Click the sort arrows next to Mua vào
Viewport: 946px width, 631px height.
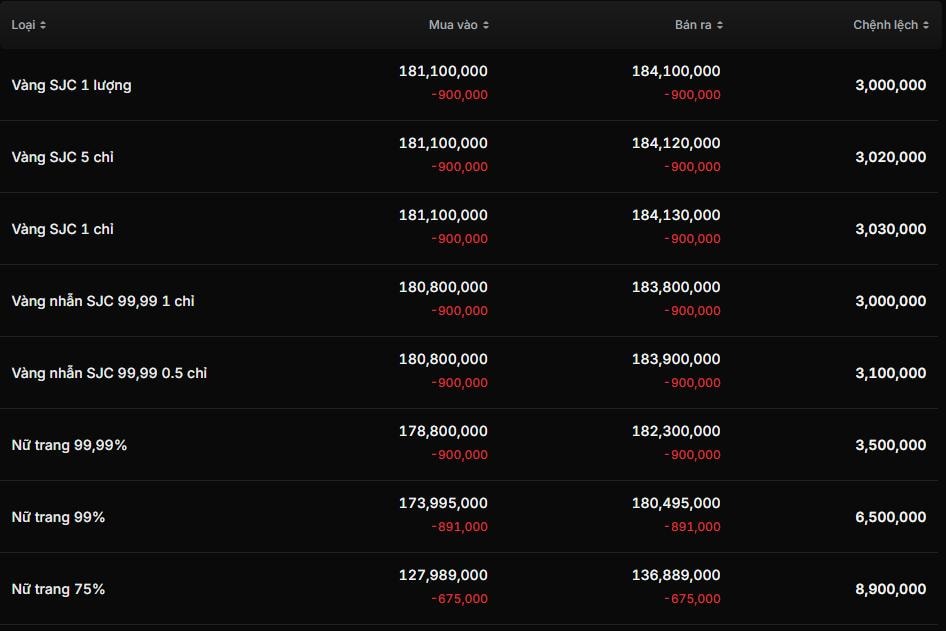point(486,25)
